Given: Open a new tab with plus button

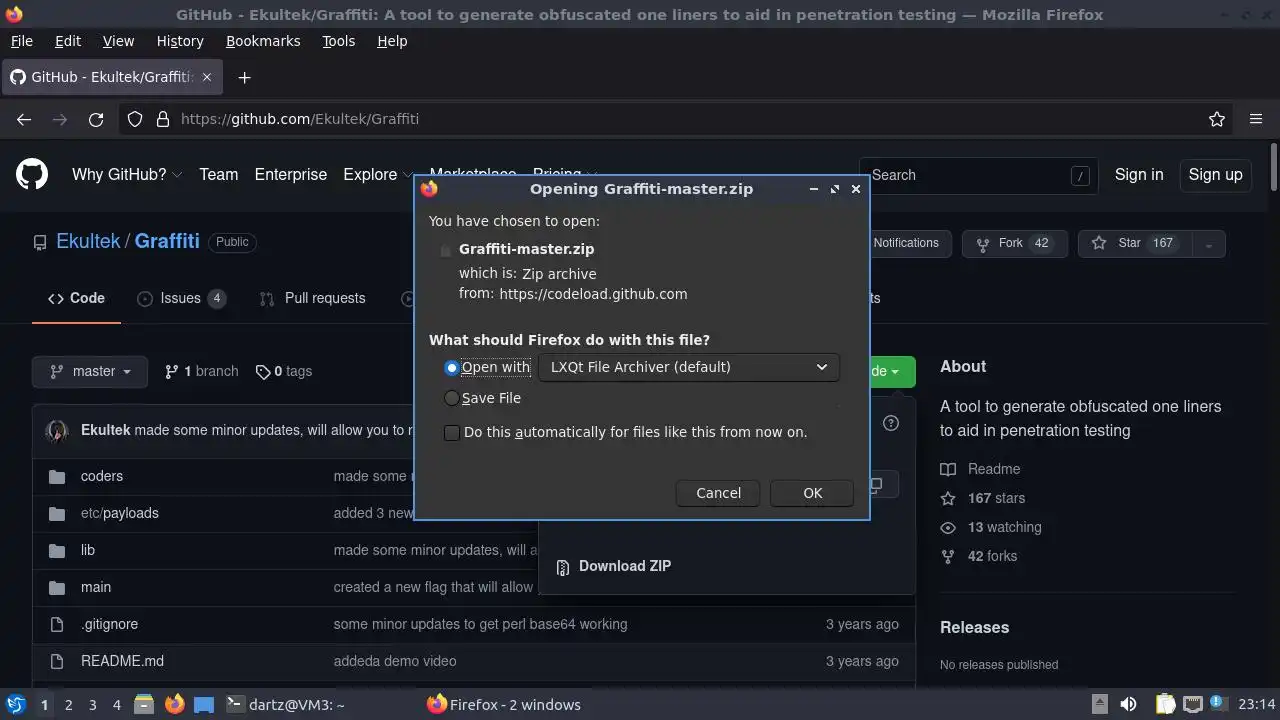Looking at the screenshot, I should click(x=244, y=77).
